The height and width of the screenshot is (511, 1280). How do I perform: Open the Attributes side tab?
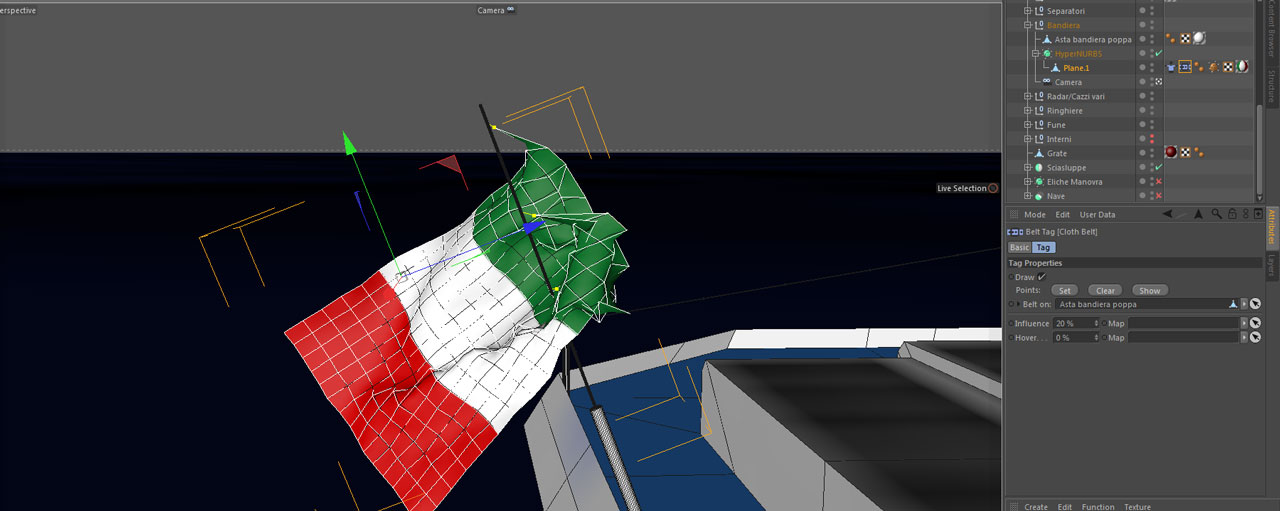[1271, 227]
